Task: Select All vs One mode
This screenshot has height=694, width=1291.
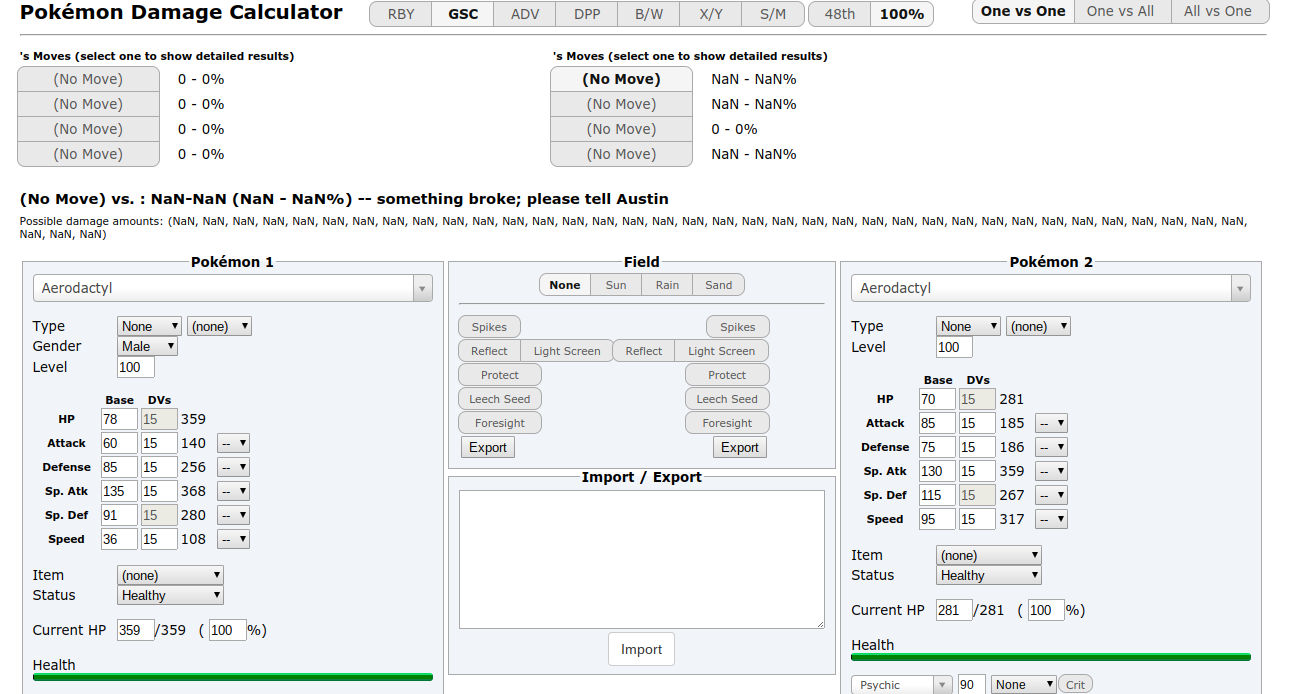Action: click(x=1217, y=11)
